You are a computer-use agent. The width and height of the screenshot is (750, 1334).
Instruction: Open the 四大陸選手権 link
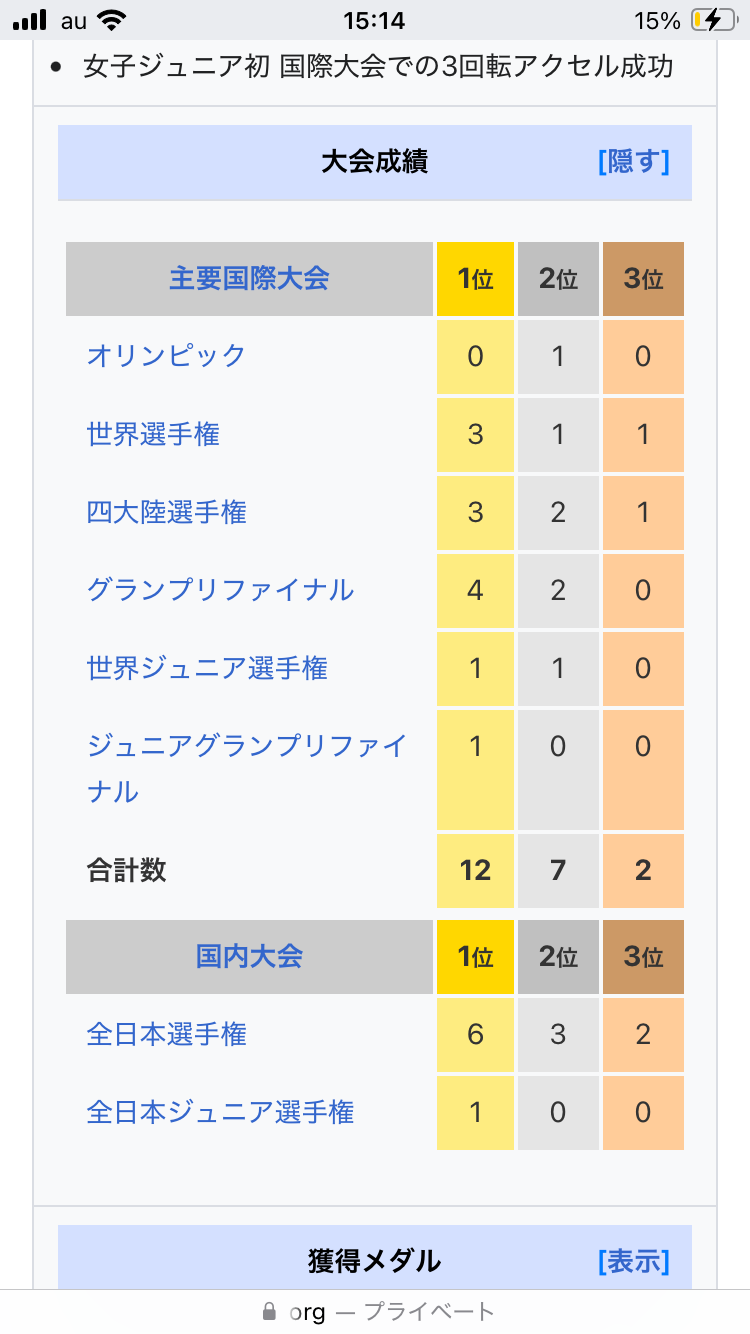tap(166, 512)
